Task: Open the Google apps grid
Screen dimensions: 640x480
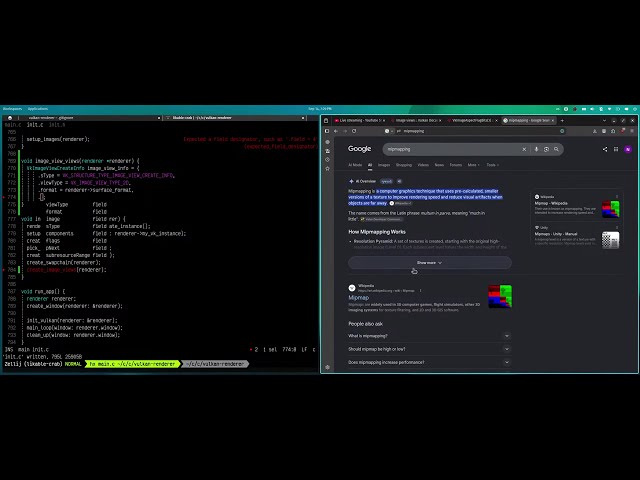Action: point(616,149)
